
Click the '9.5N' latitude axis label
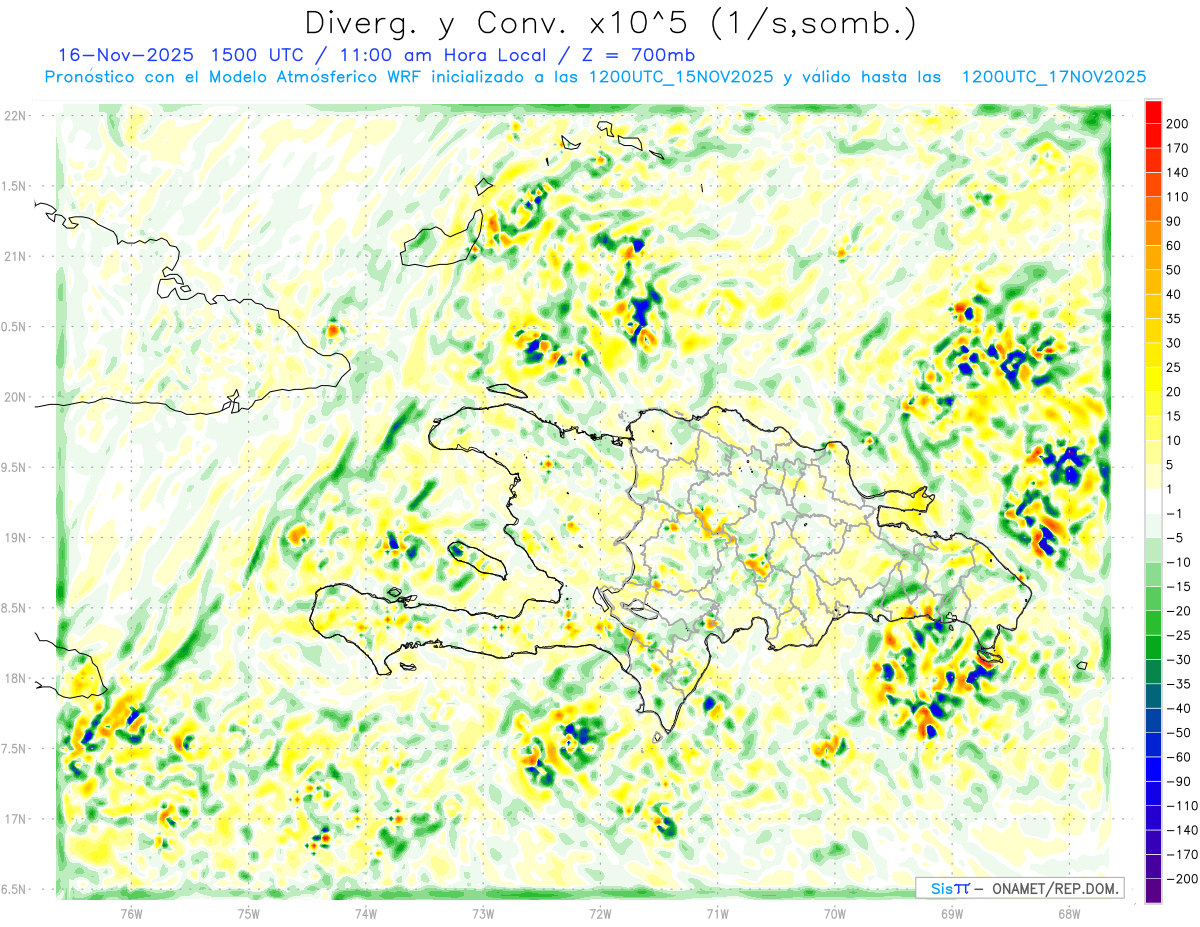(x=15, y=468)
